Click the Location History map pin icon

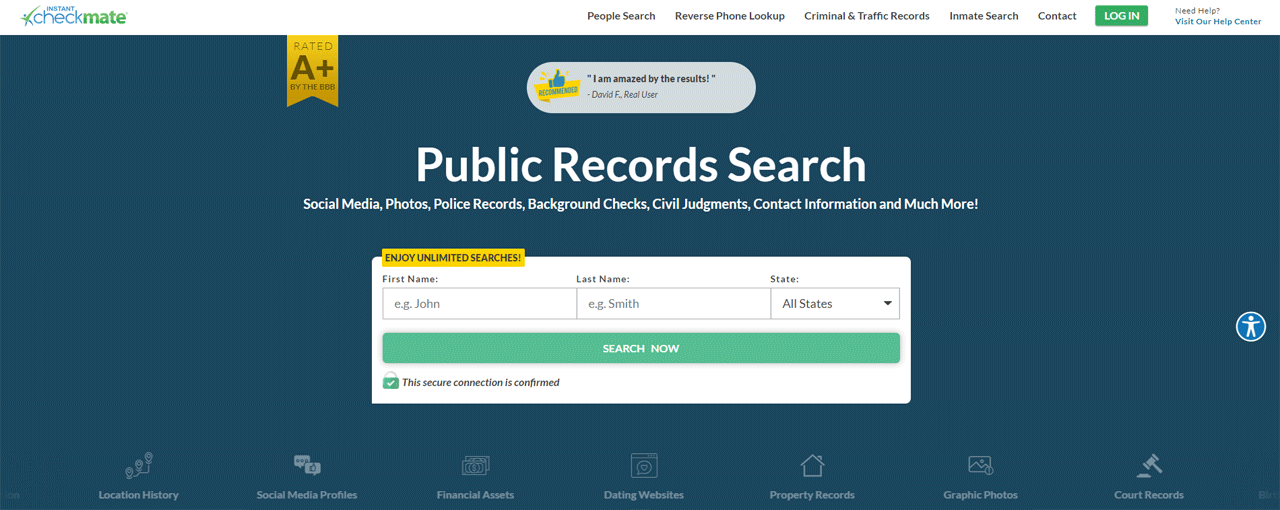(138, 466)
